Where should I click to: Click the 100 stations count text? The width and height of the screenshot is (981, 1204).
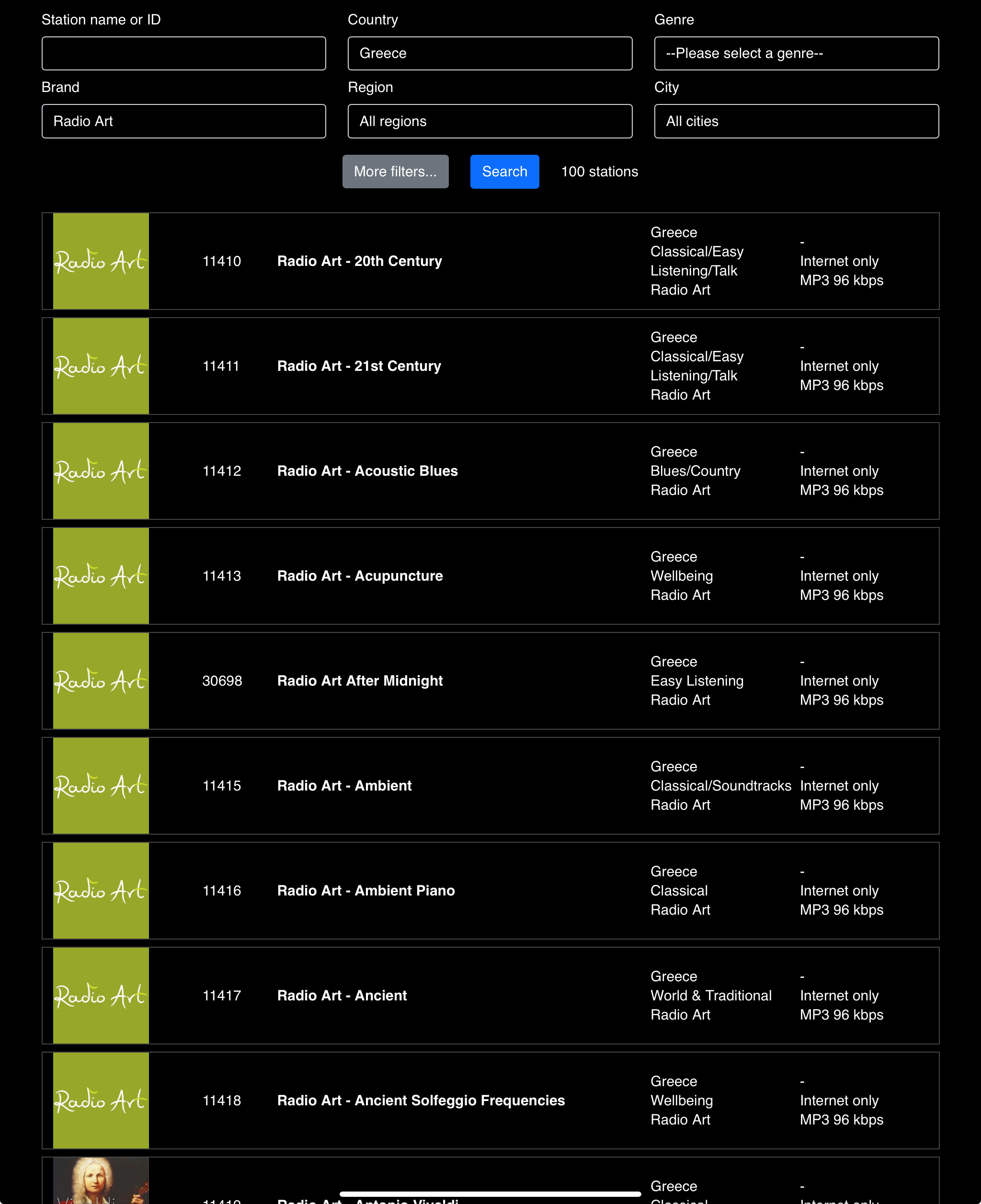tap(600, 171)
